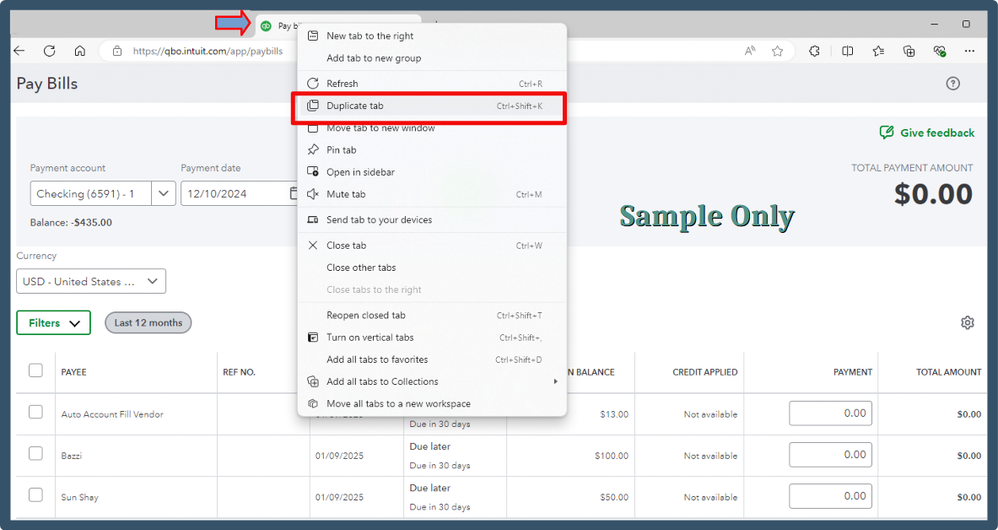
Task: Expand the Payment account dropdown
Action: (164, 193)
